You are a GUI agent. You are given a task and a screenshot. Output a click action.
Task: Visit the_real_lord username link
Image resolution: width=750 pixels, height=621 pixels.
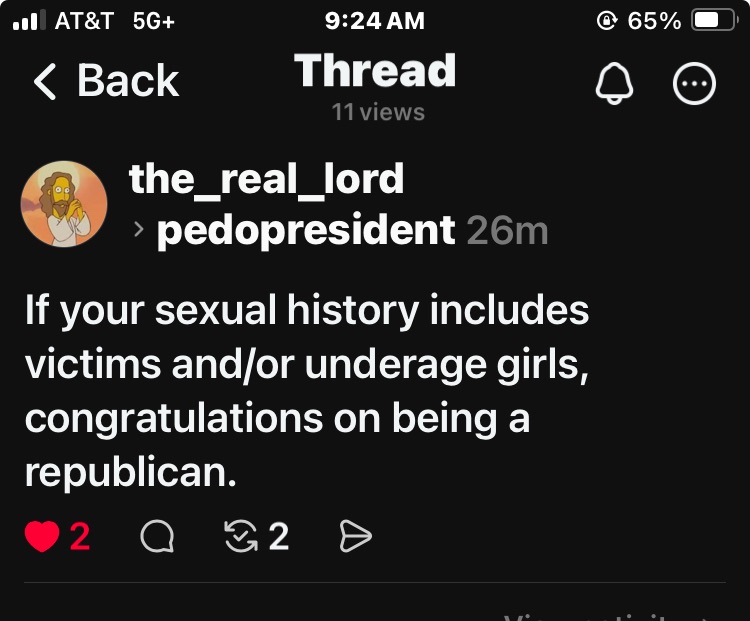pos(266,179)
